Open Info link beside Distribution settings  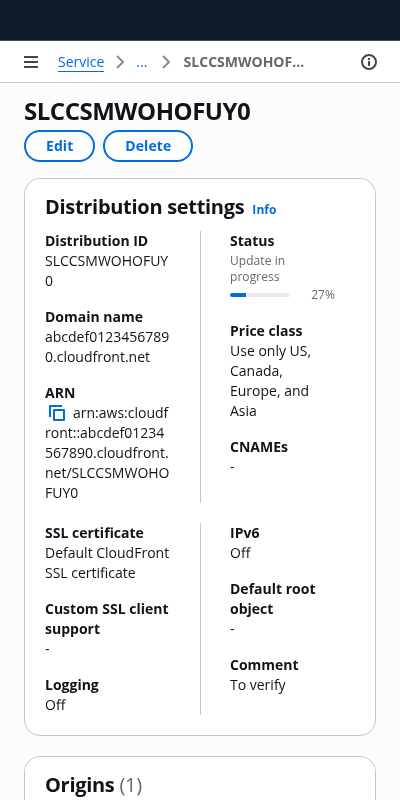pyautogui.click(x=264, y=210)
